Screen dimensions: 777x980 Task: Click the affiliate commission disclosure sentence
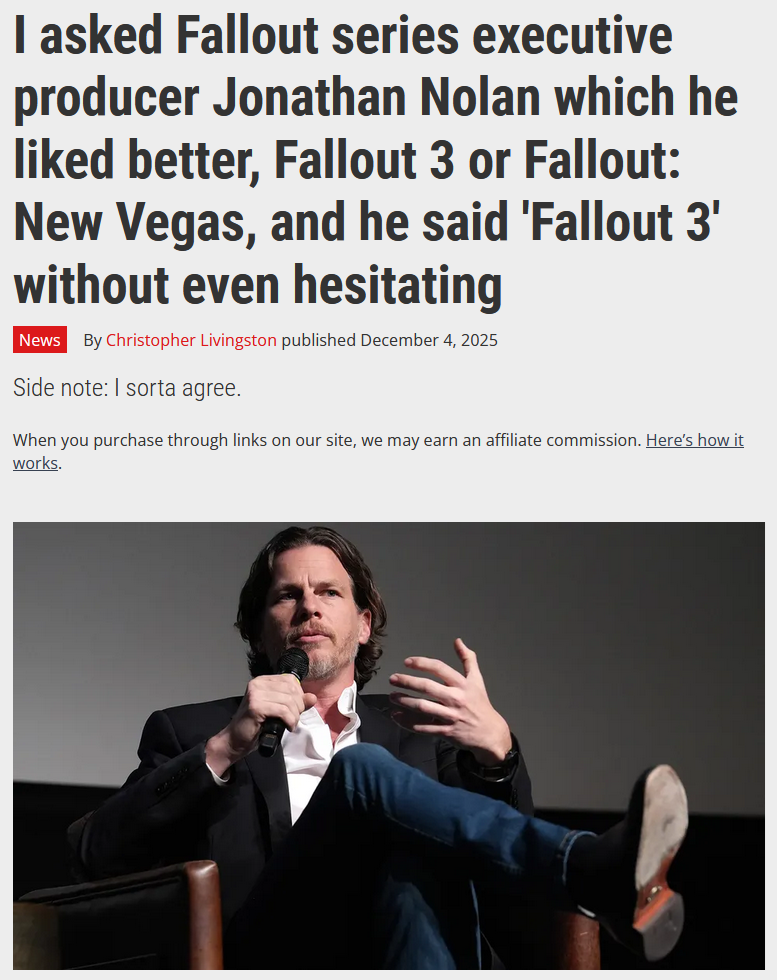click(x=327, y=440)
